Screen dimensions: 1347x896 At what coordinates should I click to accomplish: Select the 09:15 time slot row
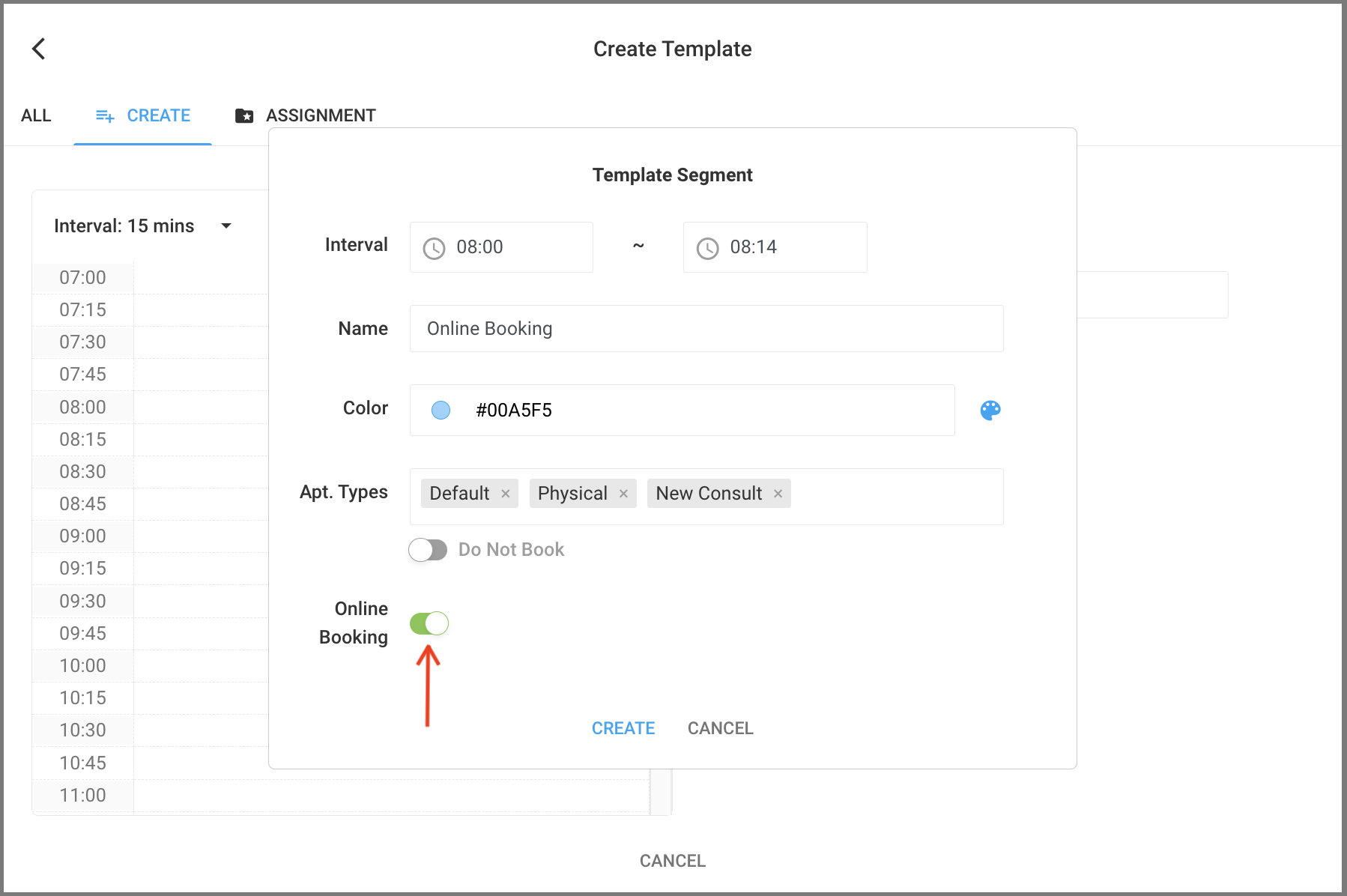[150, 568]
